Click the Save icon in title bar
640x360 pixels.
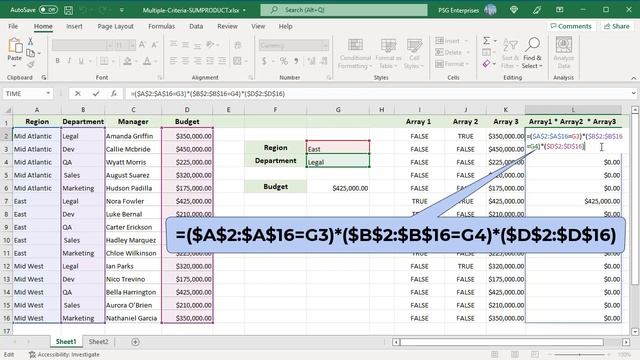coord(69,10)
